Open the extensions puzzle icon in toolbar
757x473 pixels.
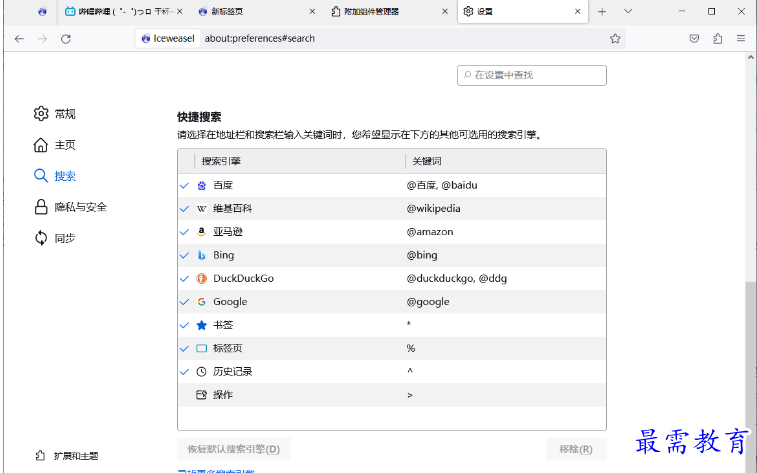point(718,38)
